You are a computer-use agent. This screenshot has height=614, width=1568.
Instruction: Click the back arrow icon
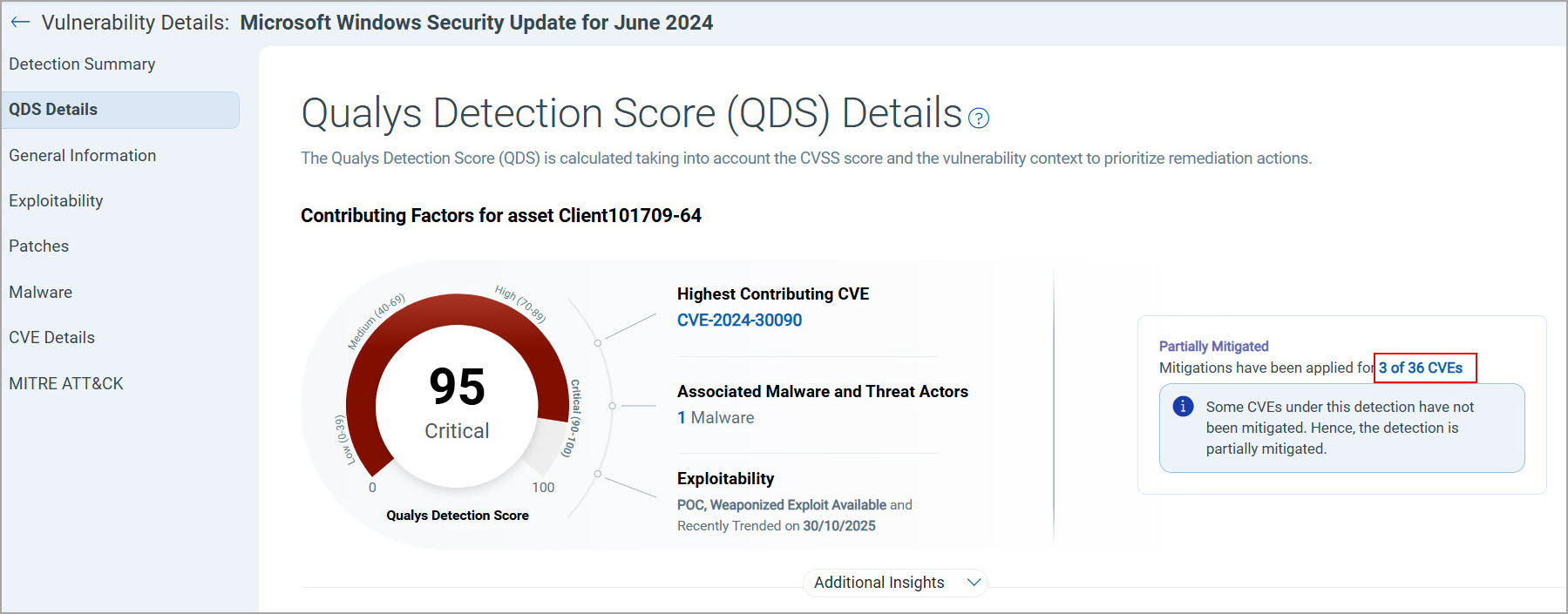[20, 23]
